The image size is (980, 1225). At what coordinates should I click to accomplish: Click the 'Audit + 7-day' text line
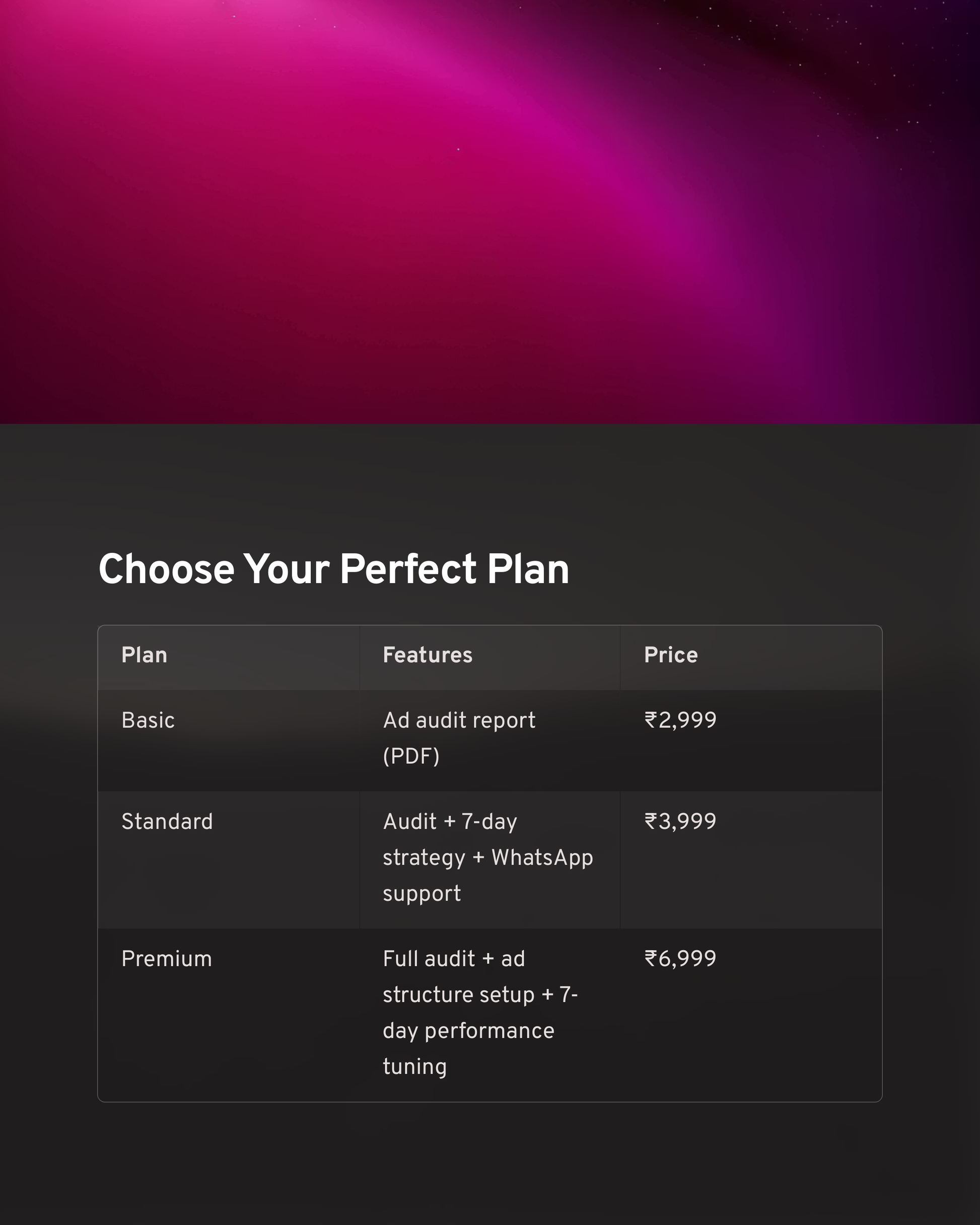click(450, 822)
